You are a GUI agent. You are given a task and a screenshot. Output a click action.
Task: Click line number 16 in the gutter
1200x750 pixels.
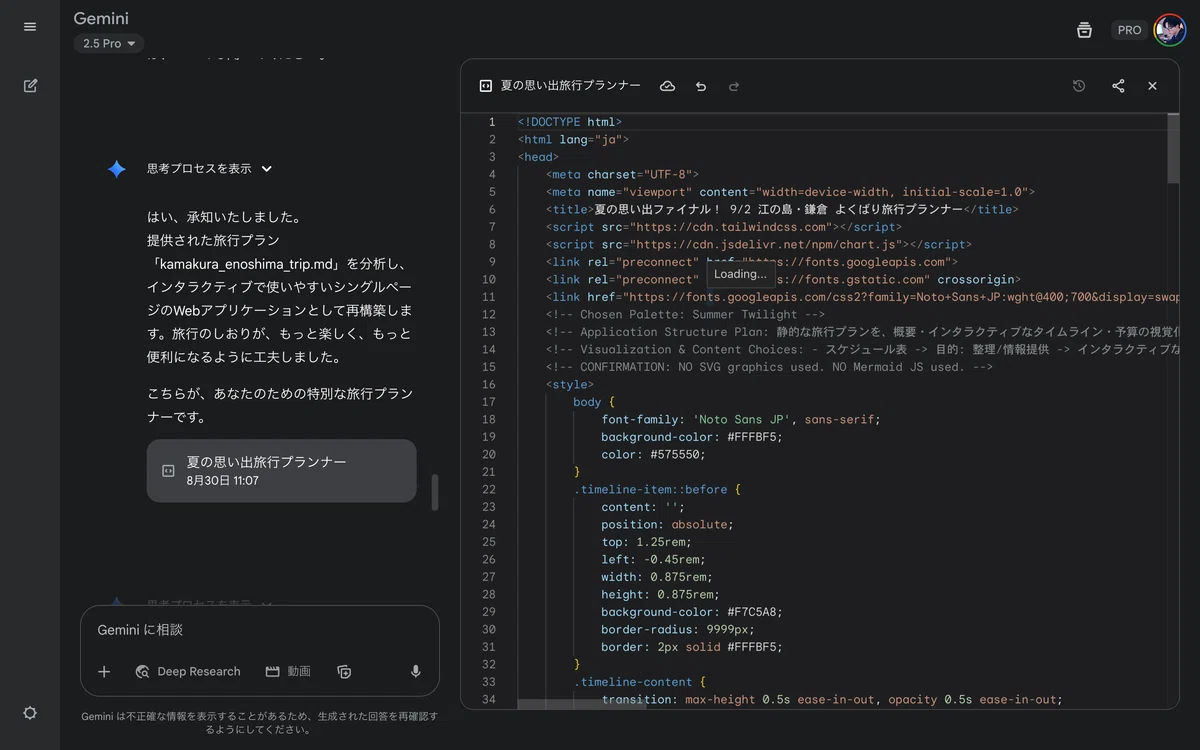(x=488, y=384)
